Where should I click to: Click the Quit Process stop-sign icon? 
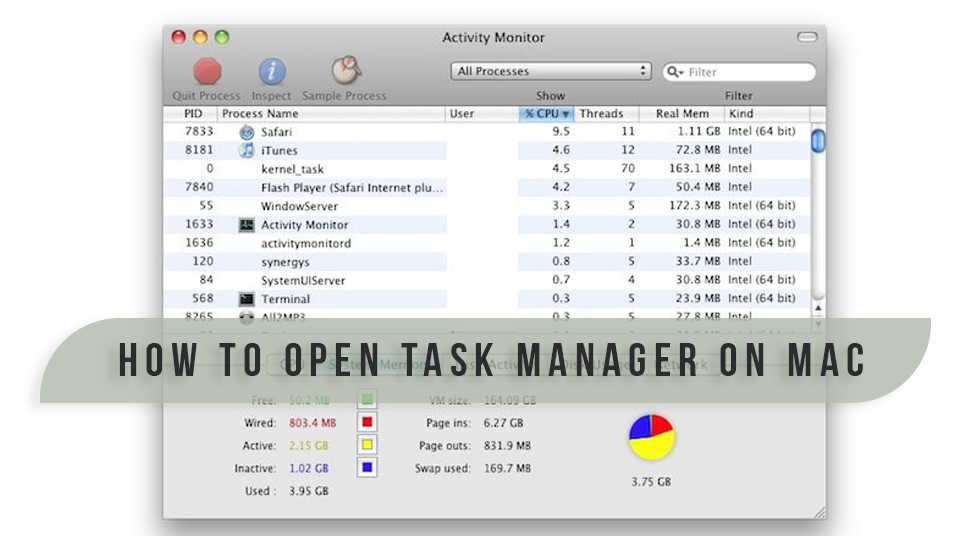207,71
